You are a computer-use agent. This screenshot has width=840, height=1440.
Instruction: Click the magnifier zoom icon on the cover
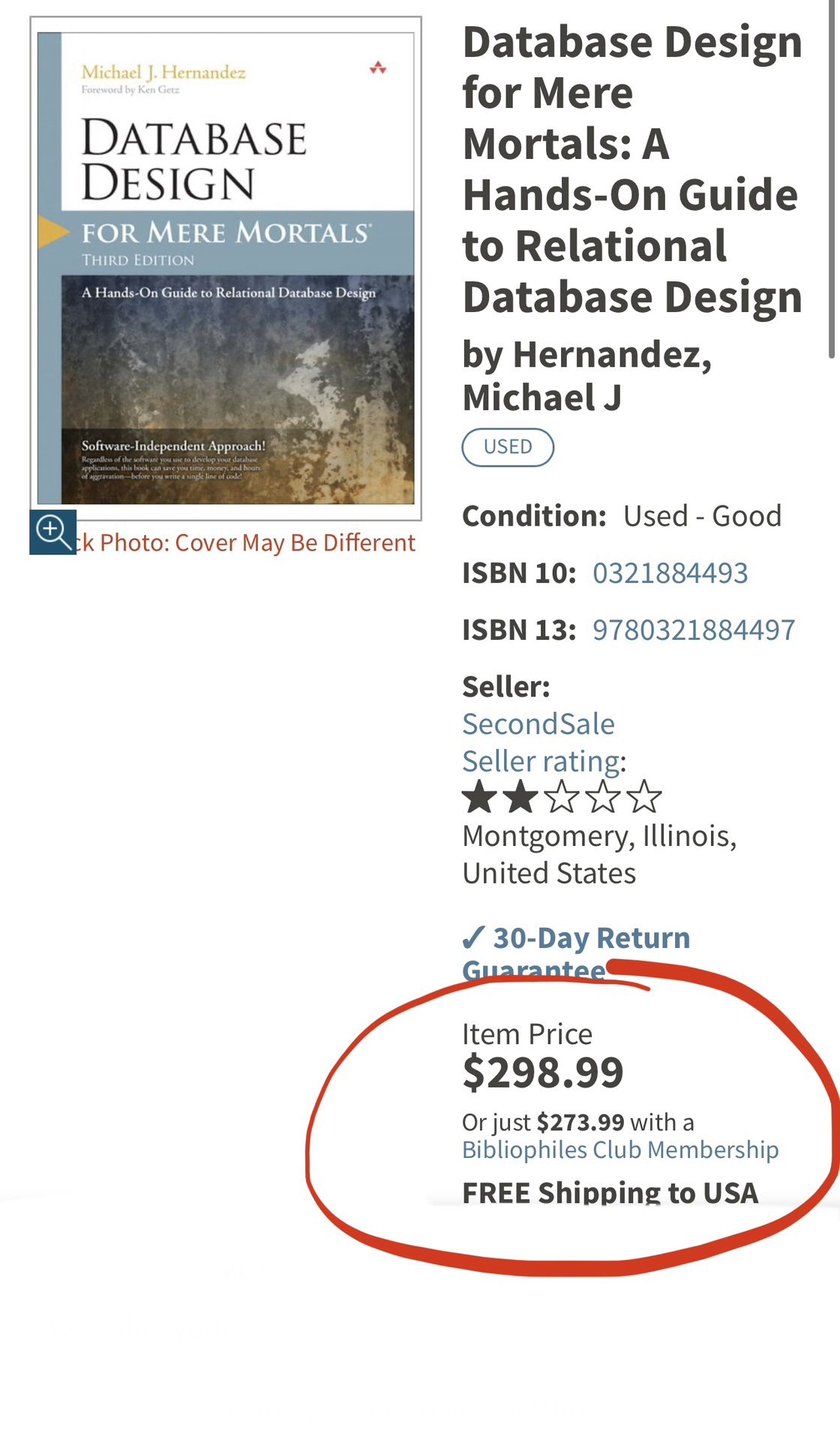[52, 532]
